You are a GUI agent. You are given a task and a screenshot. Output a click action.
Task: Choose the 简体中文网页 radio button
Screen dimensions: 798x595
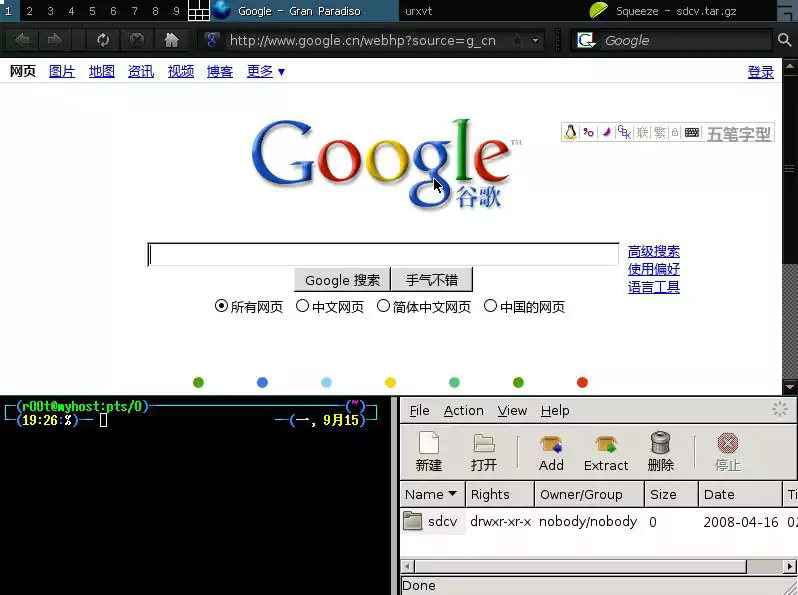pos(384,306)
